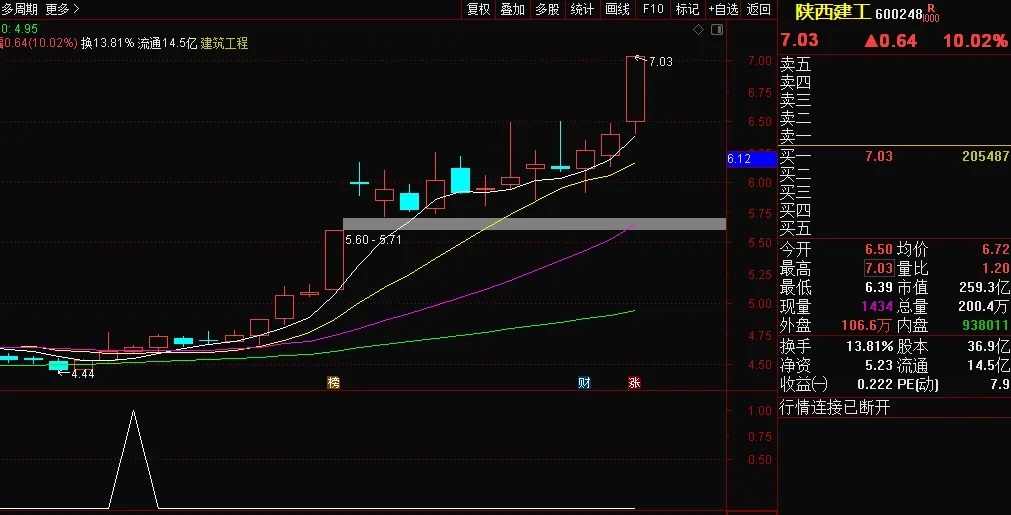Viewport: 1011px width, 515px height.
Task: Click the stock name 陕西建工
Action: click(832, 12)
